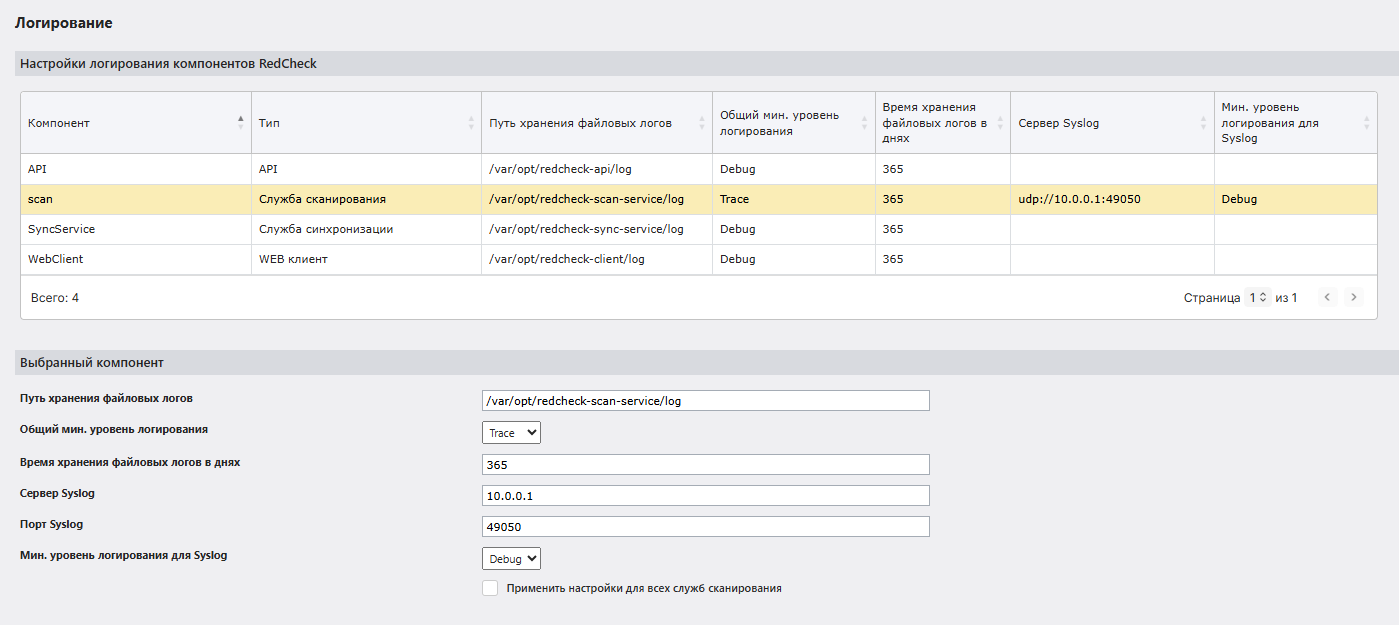Click the page number stepper

click(x=1258, y=297)
